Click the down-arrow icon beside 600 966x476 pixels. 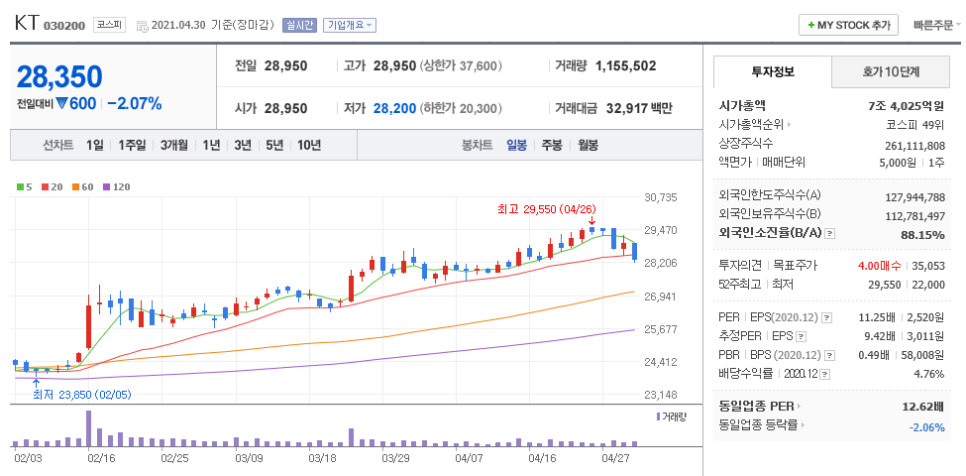(x=62, y=103)
